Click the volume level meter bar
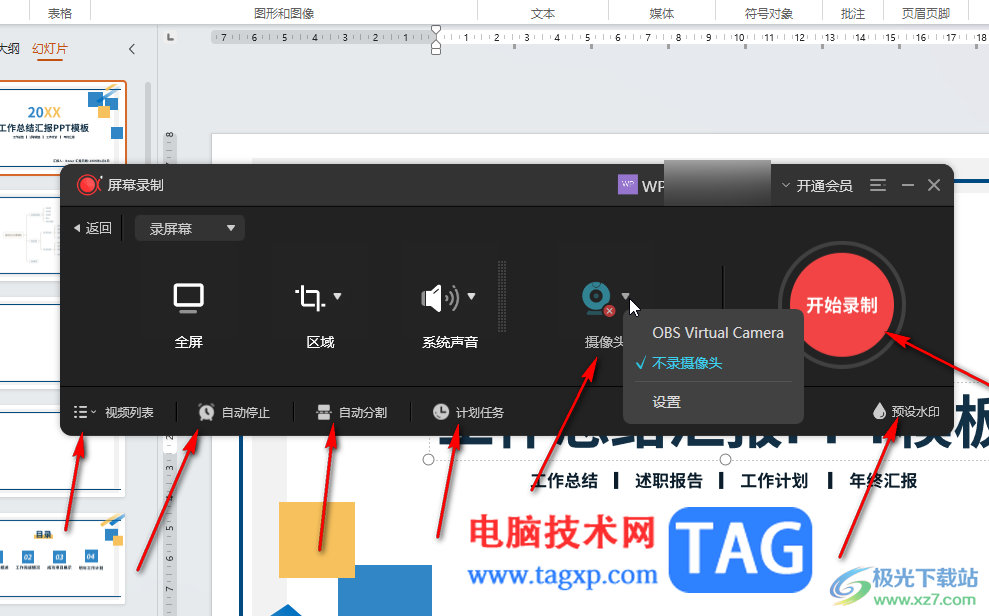Image resolution: width=989 pixels, height=616 pixels. pyautogui.click(x=502, y=296)
